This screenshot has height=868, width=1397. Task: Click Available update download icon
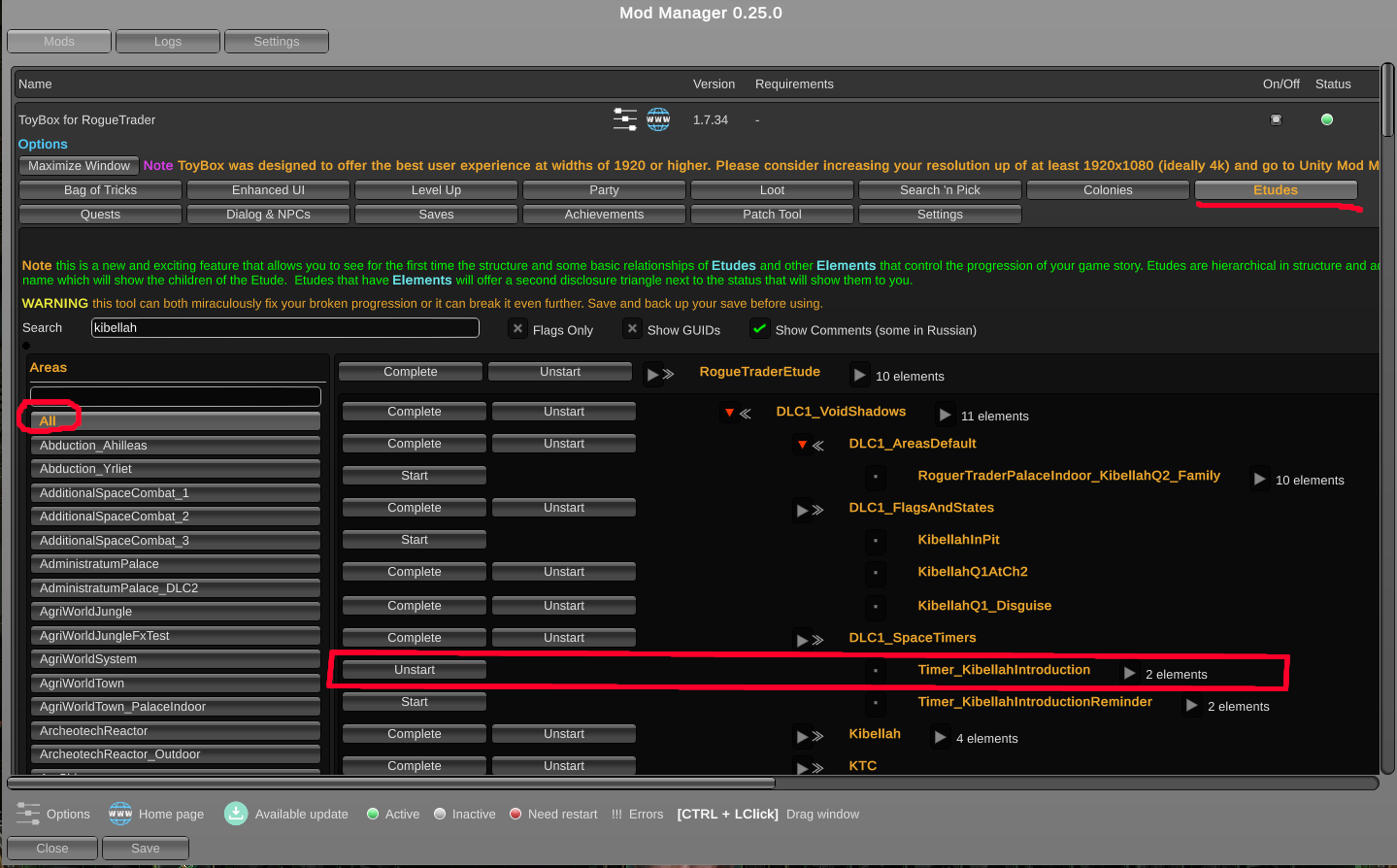236,814
